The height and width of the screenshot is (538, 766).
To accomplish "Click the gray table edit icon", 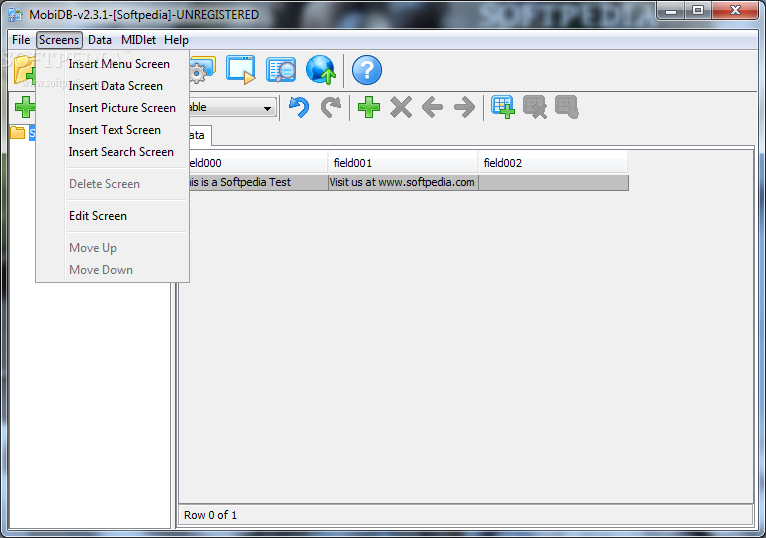I will point(567,107).
